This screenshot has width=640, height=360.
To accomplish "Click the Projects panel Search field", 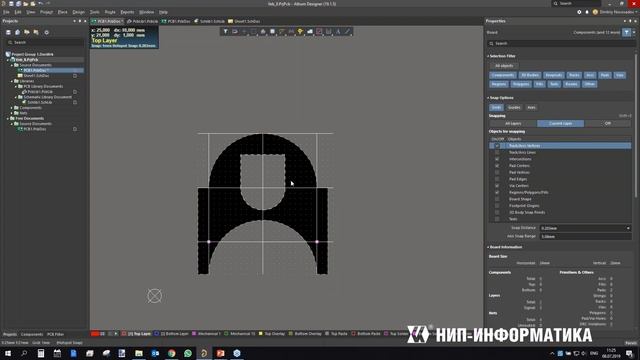I will (45, 42).
